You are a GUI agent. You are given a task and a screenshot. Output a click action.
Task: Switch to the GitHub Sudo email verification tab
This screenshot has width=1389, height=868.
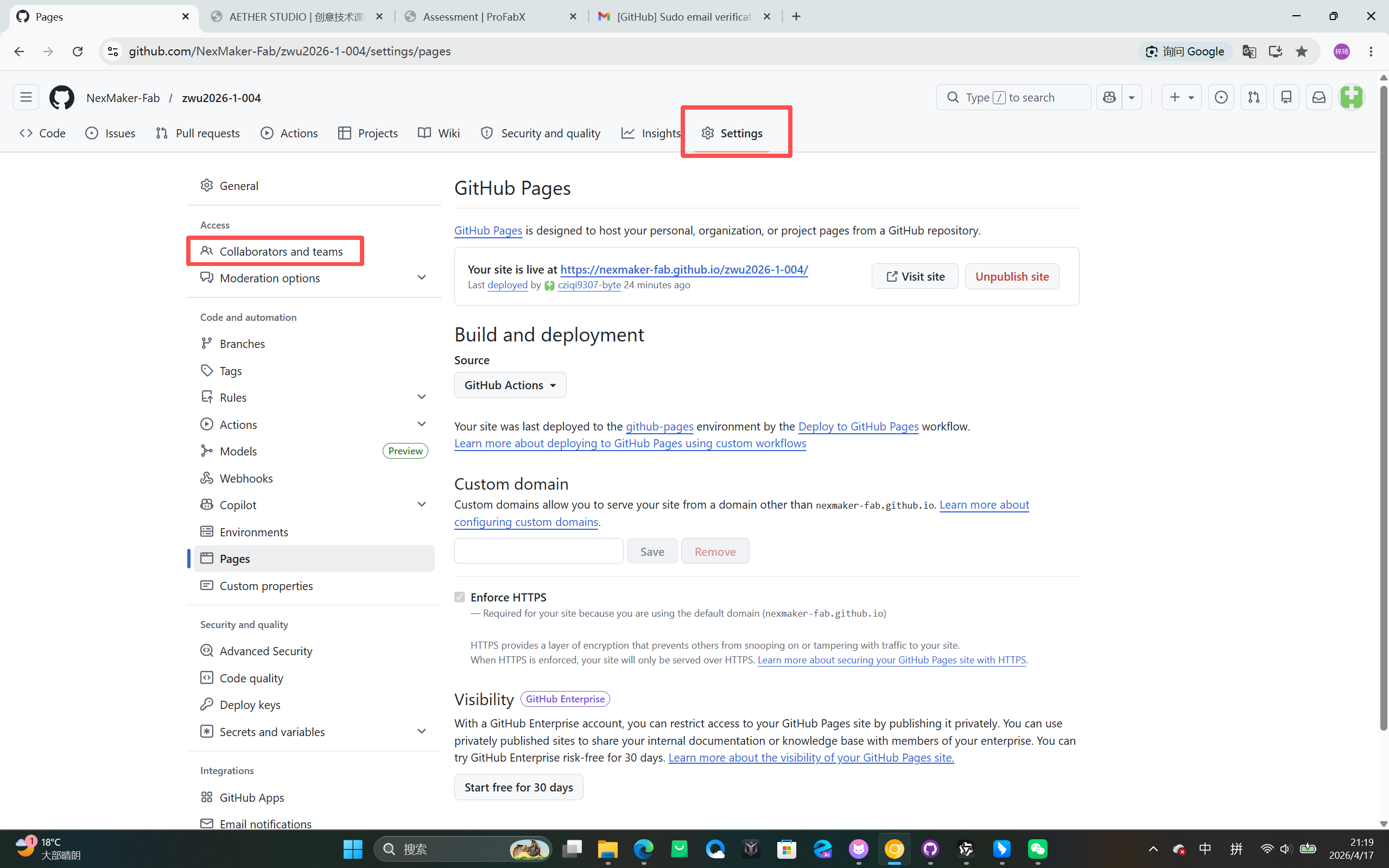click(x=685, y=17)
